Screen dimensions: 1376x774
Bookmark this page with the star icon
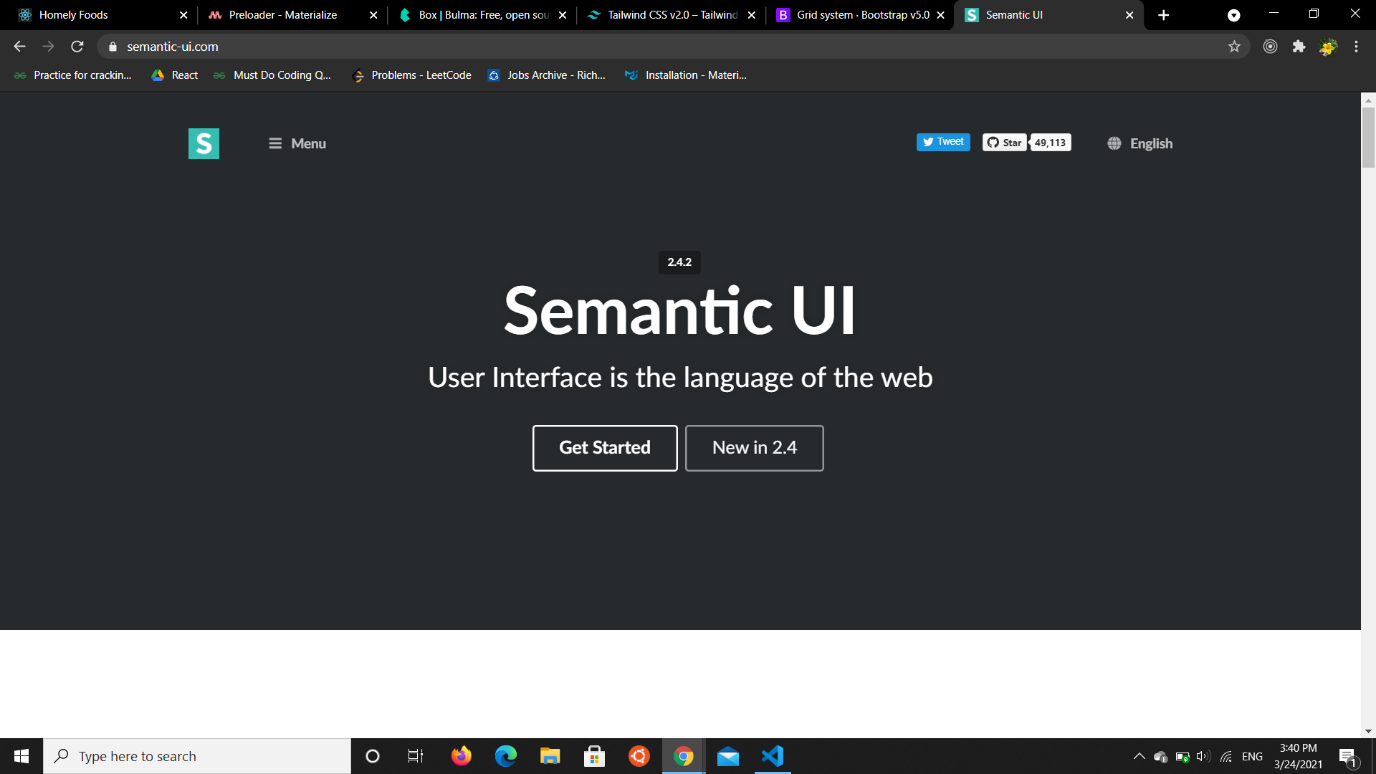(1234, 46)
